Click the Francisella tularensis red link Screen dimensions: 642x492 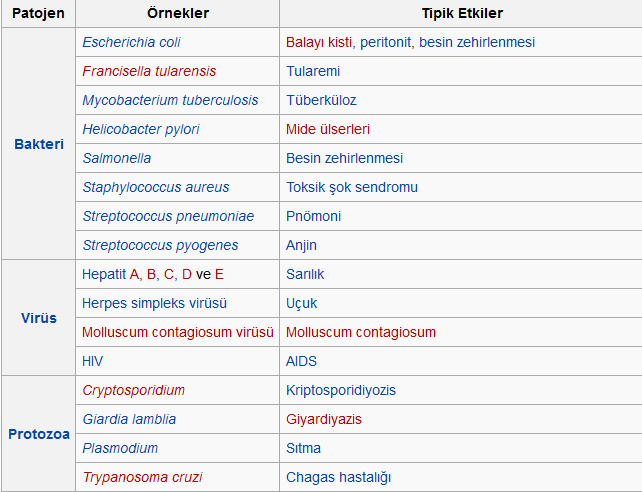[x=149, y=71]
